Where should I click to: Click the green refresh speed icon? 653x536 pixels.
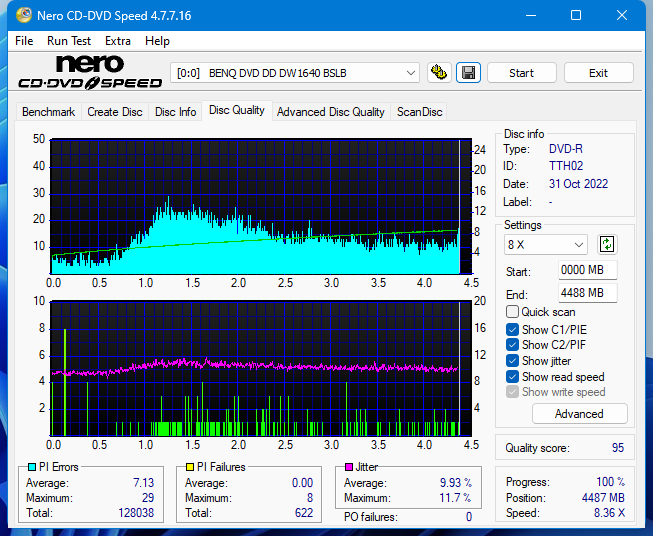click(x=607, y=244)
